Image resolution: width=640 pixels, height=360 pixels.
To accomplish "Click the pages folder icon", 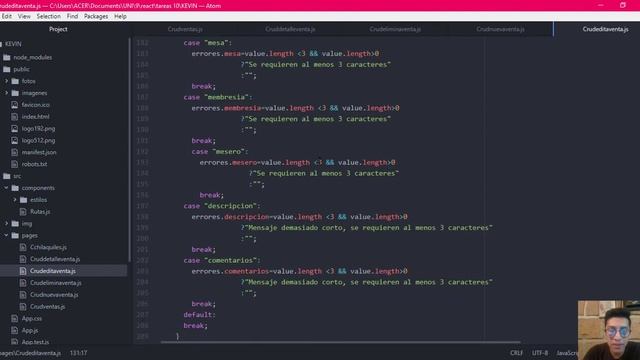I will (x=15, y=236).
